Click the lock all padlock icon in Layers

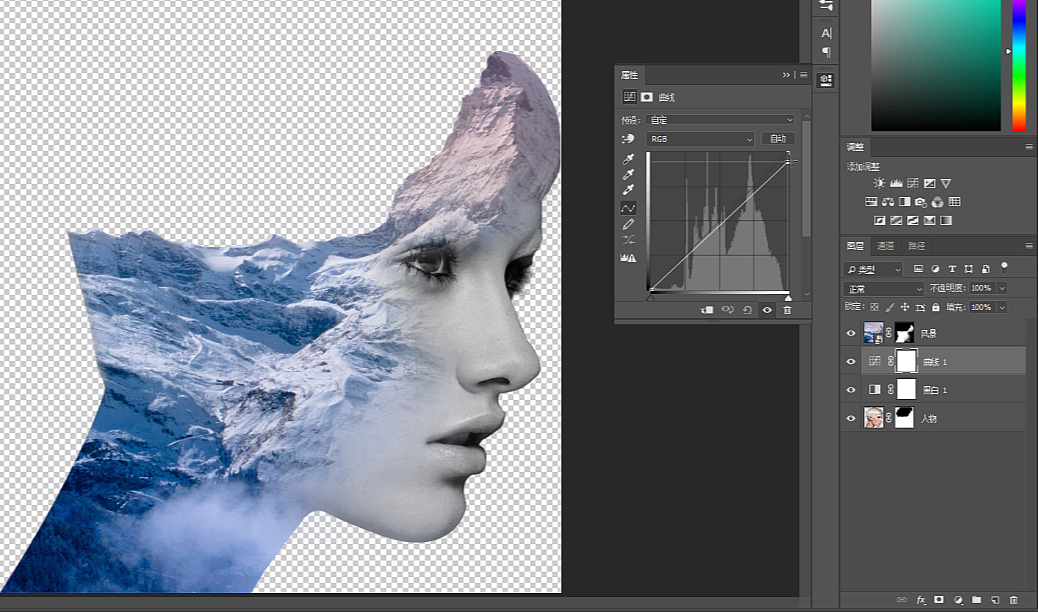click(x=935, y=307)
